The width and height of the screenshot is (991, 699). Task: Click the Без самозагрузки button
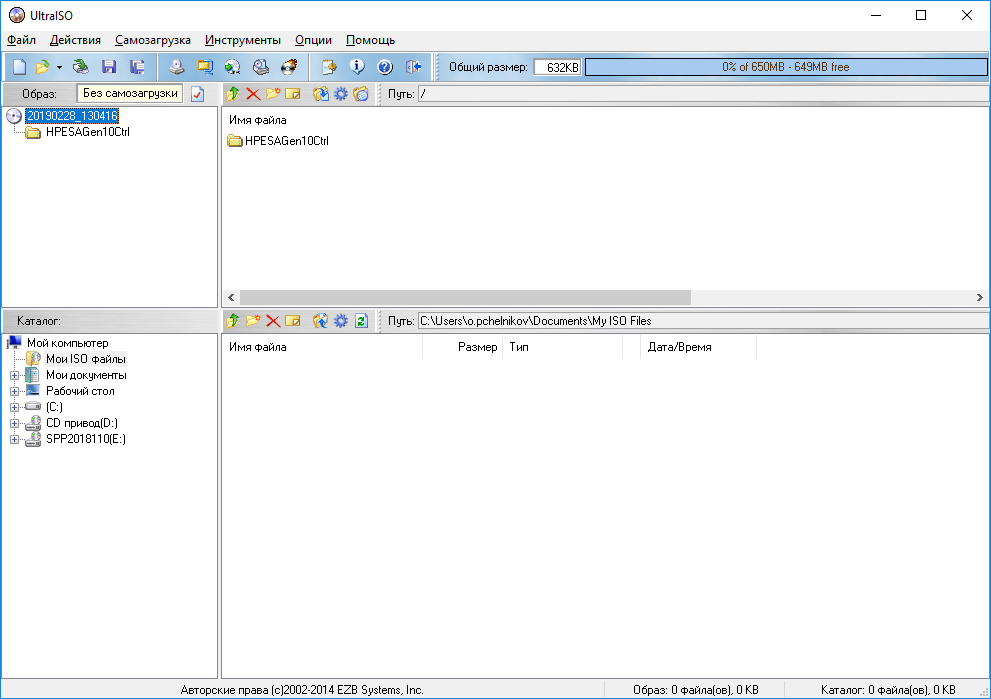130,93
